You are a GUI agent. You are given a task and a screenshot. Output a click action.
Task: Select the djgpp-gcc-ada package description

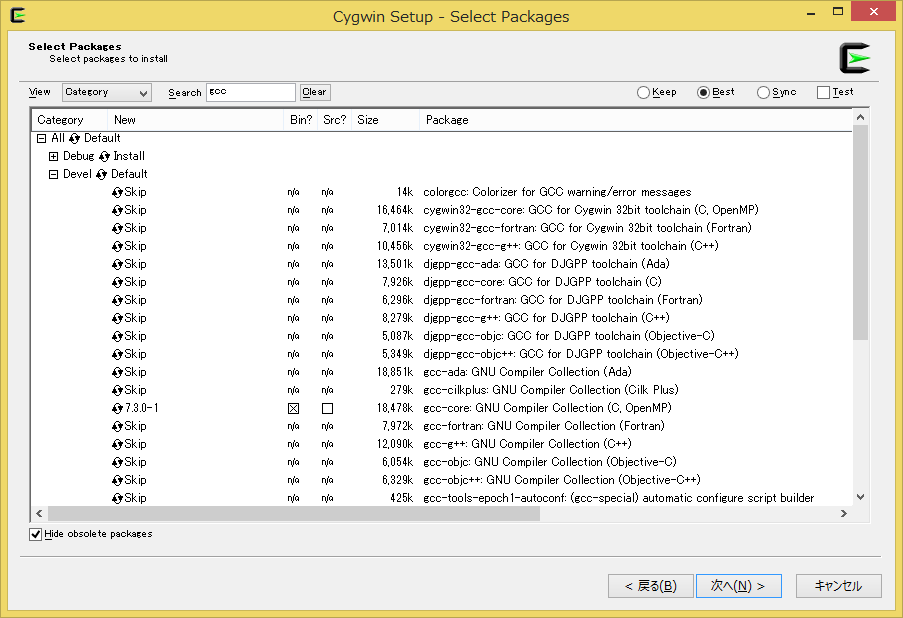click(x=546, y=264)
